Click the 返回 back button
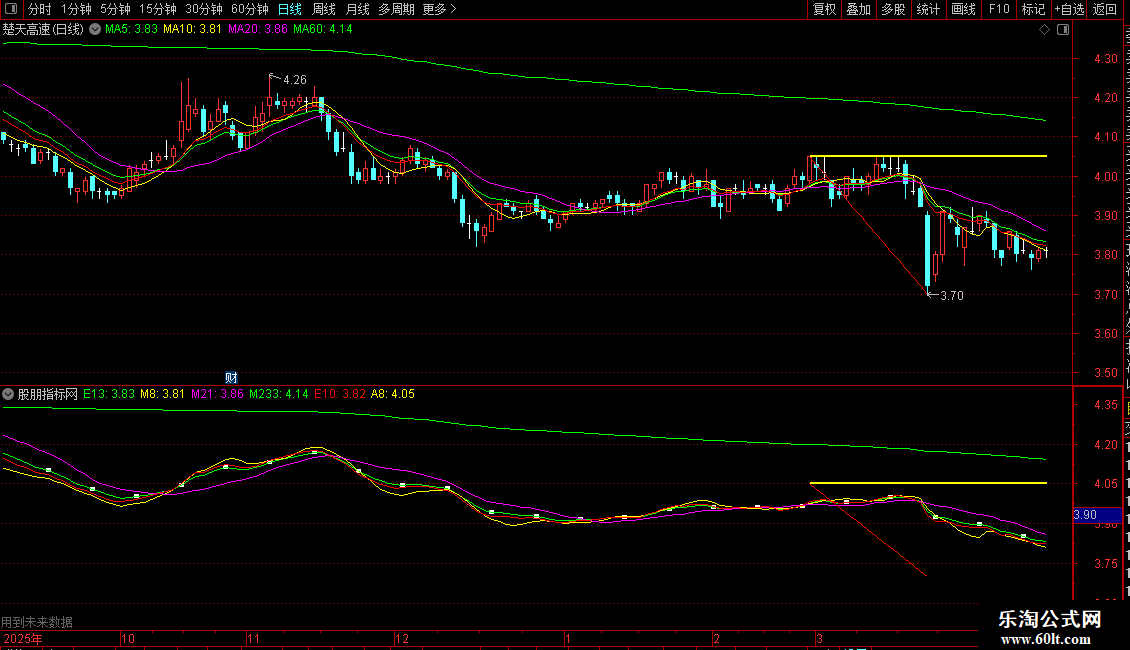Viewport: 1130px width, 650px height. [1105, 9]
